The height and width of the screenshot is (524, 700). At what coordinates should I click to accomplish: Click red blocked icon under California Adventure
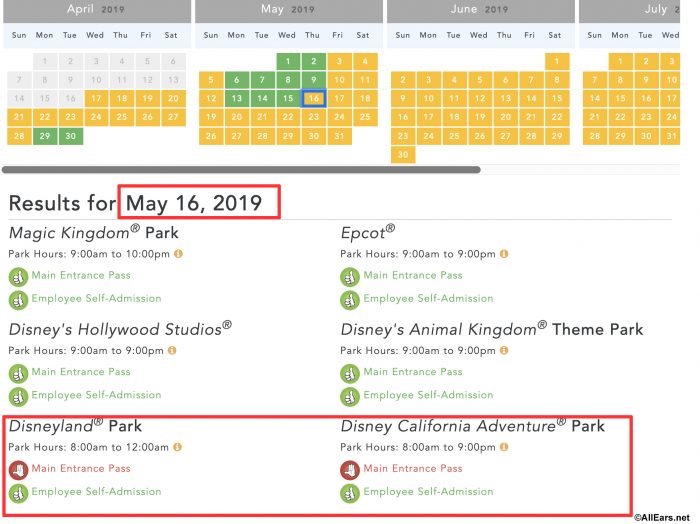coord(350,470)
